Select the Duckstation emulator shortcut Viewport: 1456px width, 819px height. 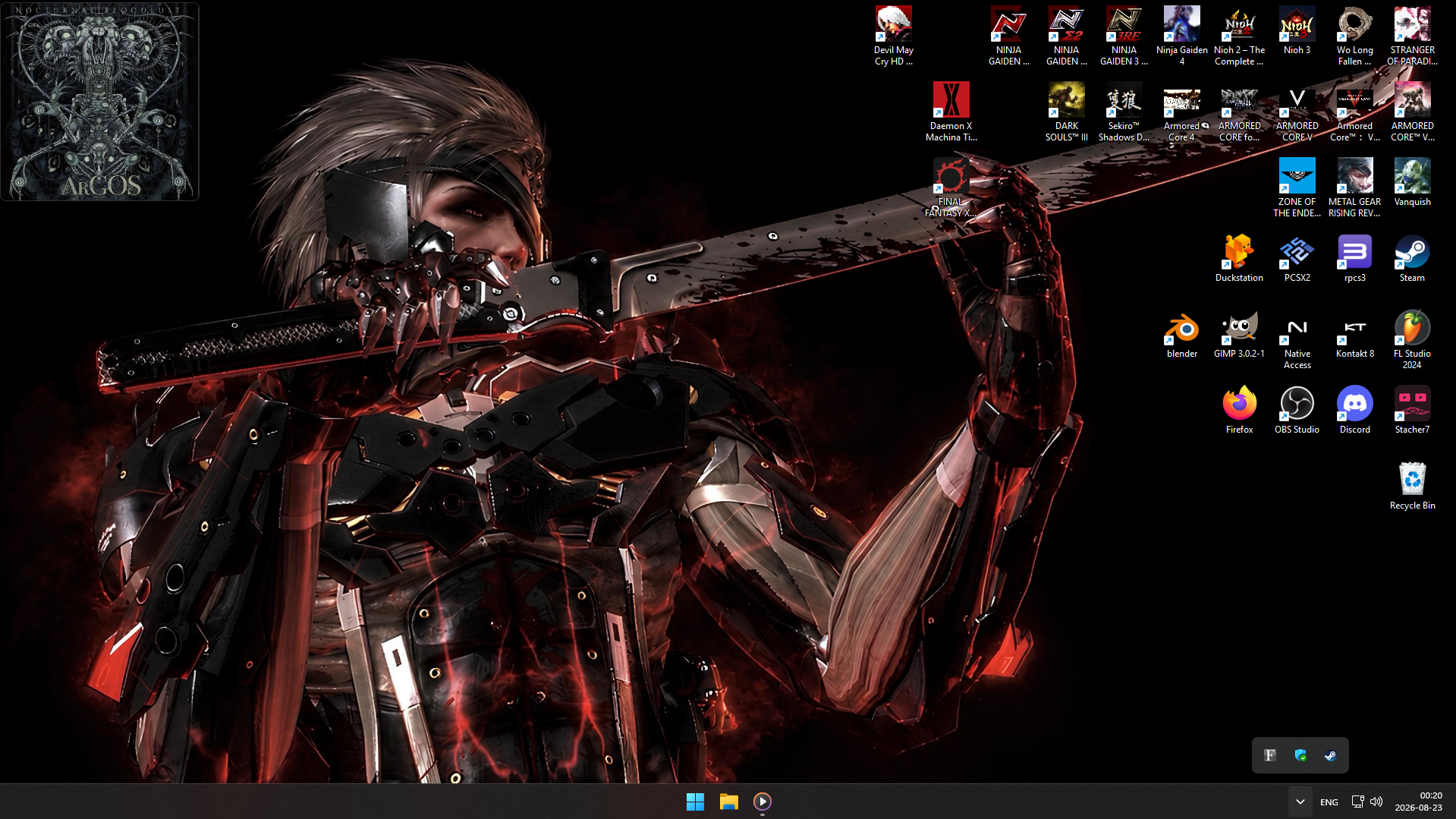pos(1239,258)
